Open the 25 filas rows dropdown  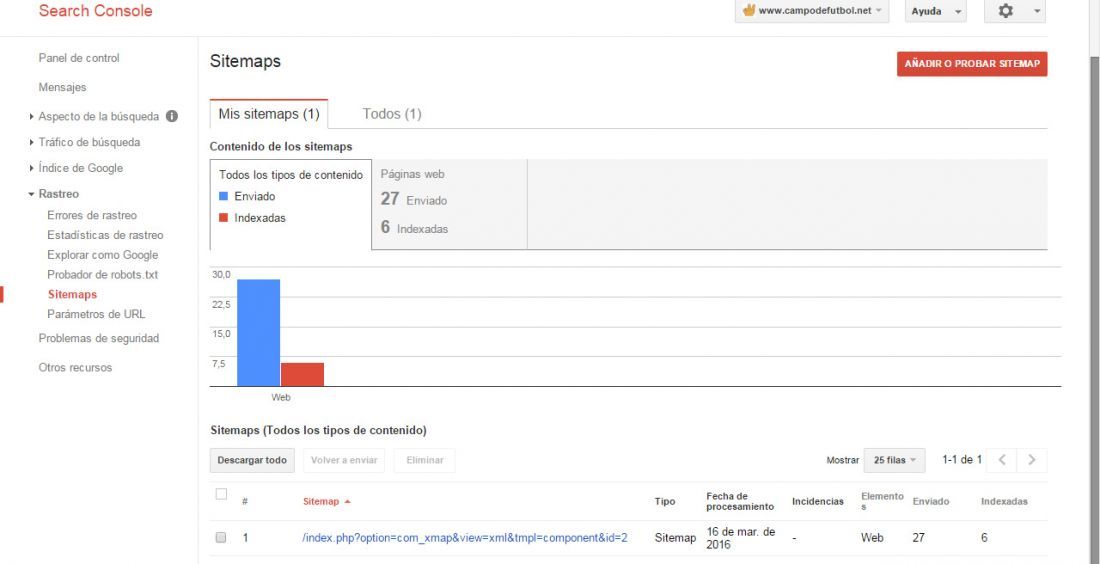click(x=894, y=460)
